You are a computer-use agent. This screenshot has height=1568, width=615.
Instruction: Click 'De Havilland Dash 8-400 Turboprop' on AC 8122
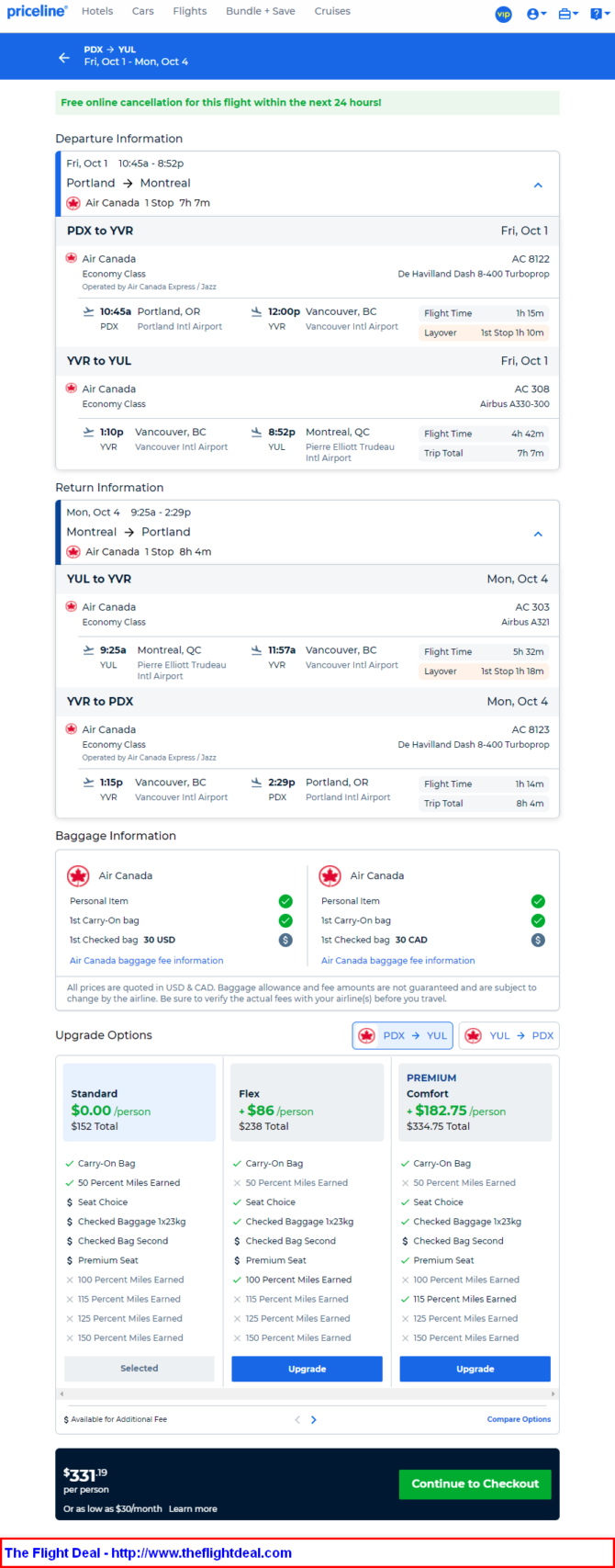tap(474, 274)
